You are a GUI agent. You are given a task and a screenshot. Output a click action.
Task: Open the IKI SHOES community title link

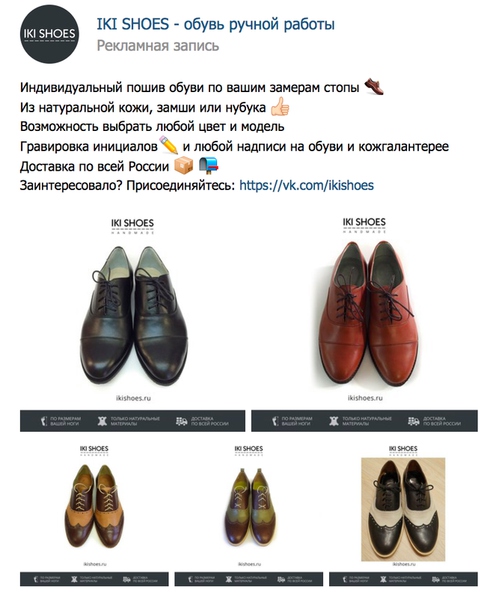point(215,24)
